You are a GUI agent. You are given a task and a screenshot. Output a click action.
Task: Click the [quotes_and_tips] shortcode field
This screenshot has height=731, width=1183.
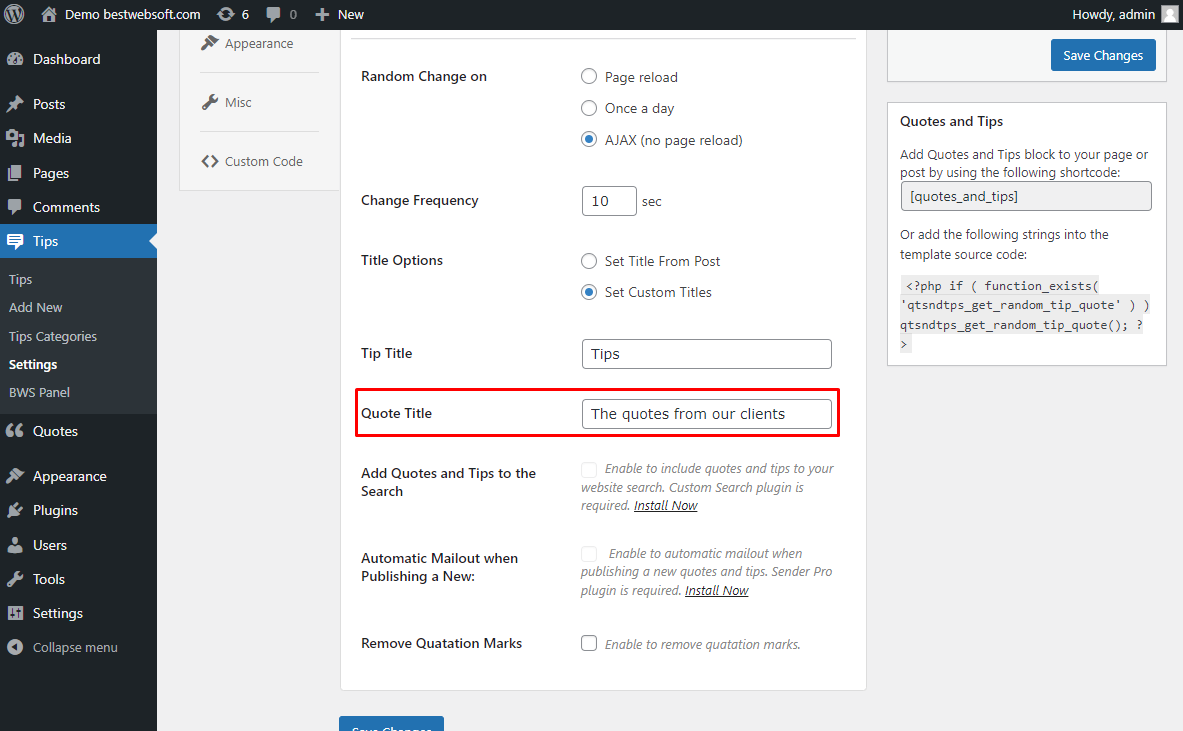[1026, 196]
